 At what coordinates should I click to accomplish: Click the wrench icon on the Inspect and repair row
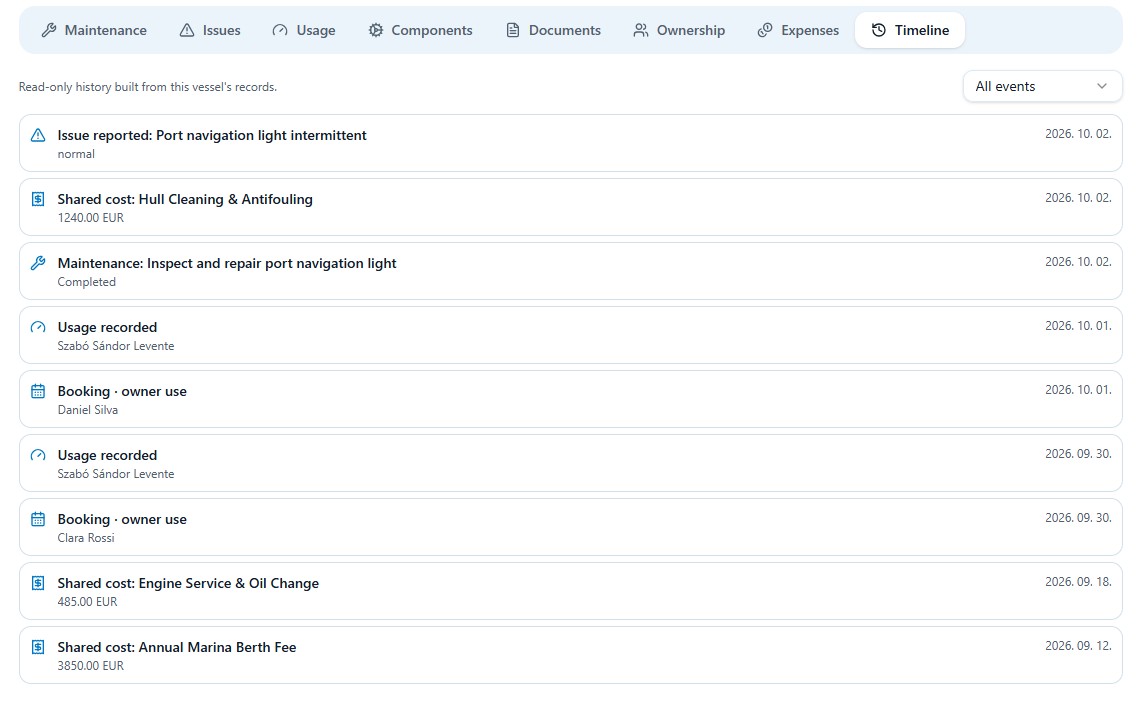point(38,263)
